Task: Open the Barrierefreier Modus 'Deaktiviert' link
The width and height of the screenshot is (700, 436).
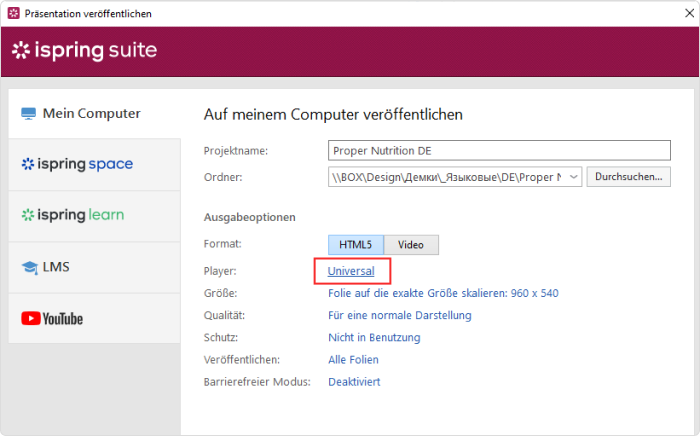Action: 354,382
